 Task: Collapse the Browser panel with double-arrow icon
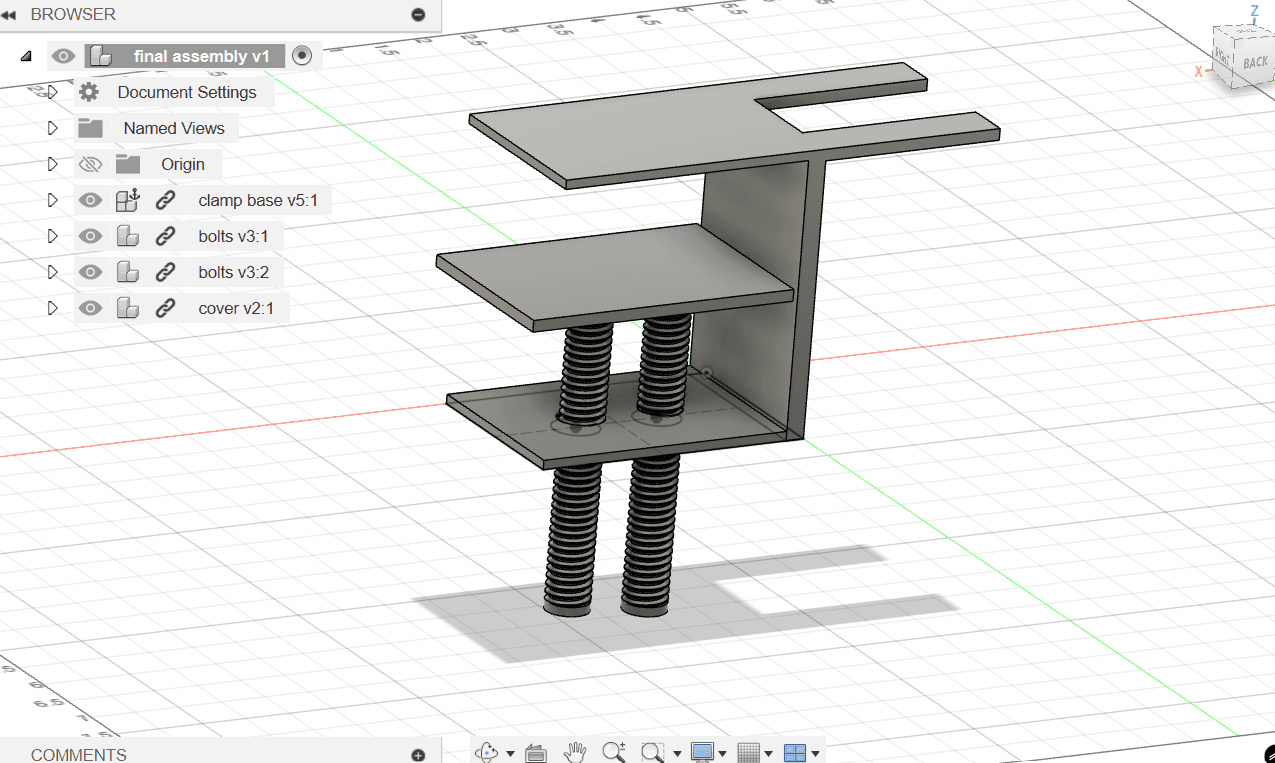point(9,15)
